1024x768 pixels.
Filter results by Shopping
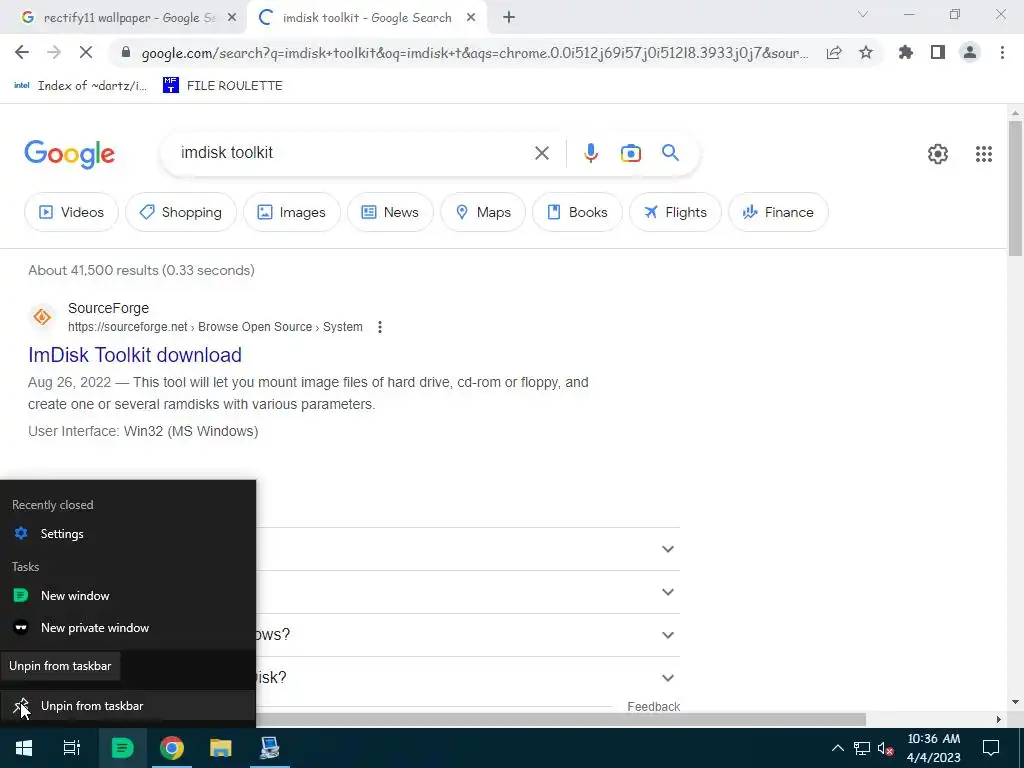pos(181,212)
